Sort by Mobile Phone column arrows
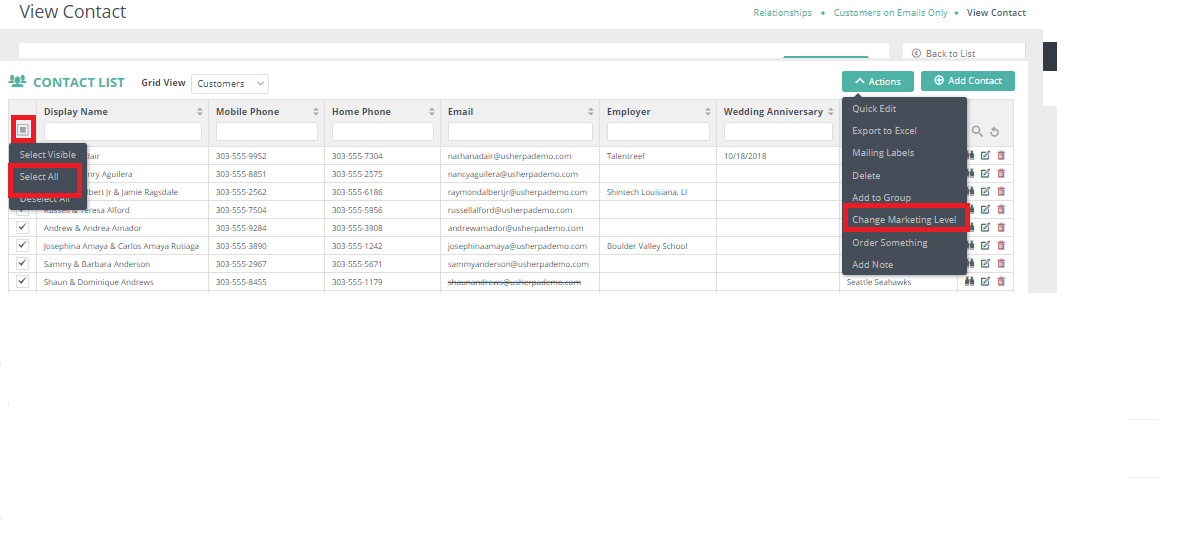This screenshot has height=549, width=1182. (x=316, y=112)
